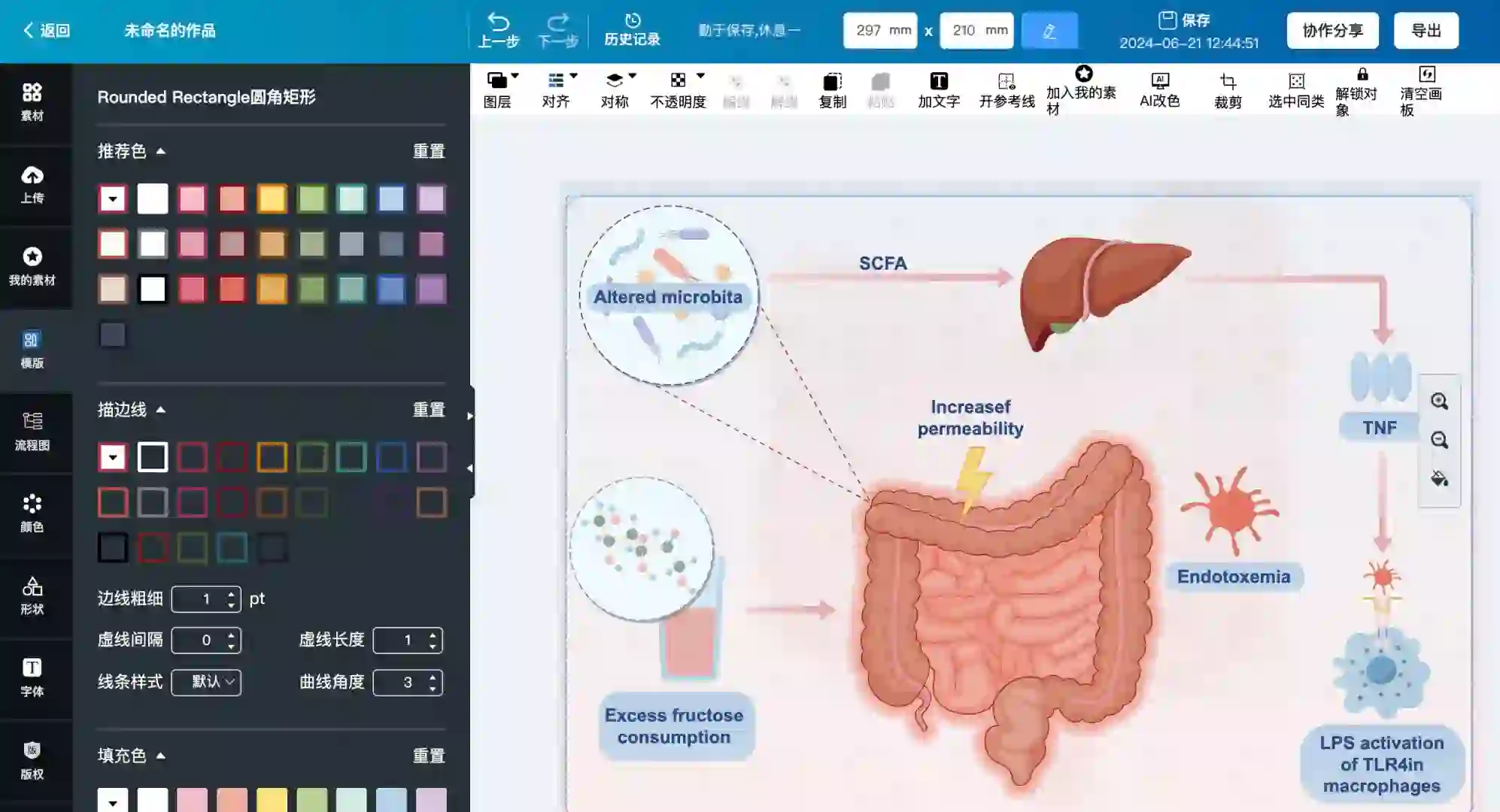Click the export (导出) button
This screenshot has width=1500, height=812.
1426,31
